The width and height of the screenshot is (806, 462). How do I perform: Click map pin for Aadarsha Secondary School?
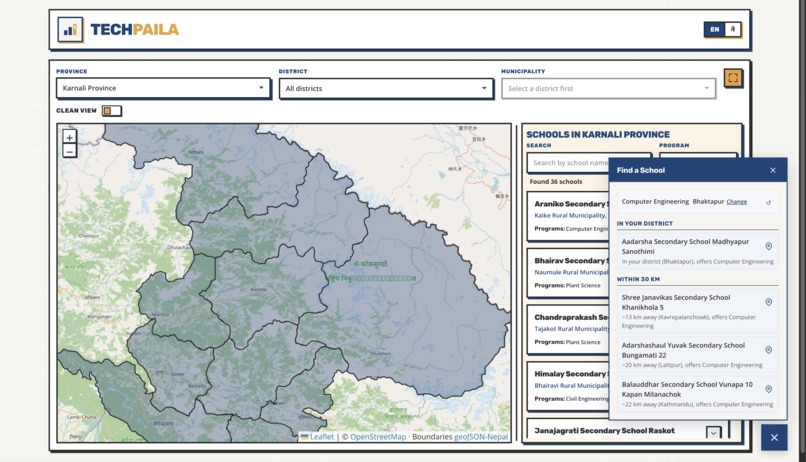[x=768, y=246]
